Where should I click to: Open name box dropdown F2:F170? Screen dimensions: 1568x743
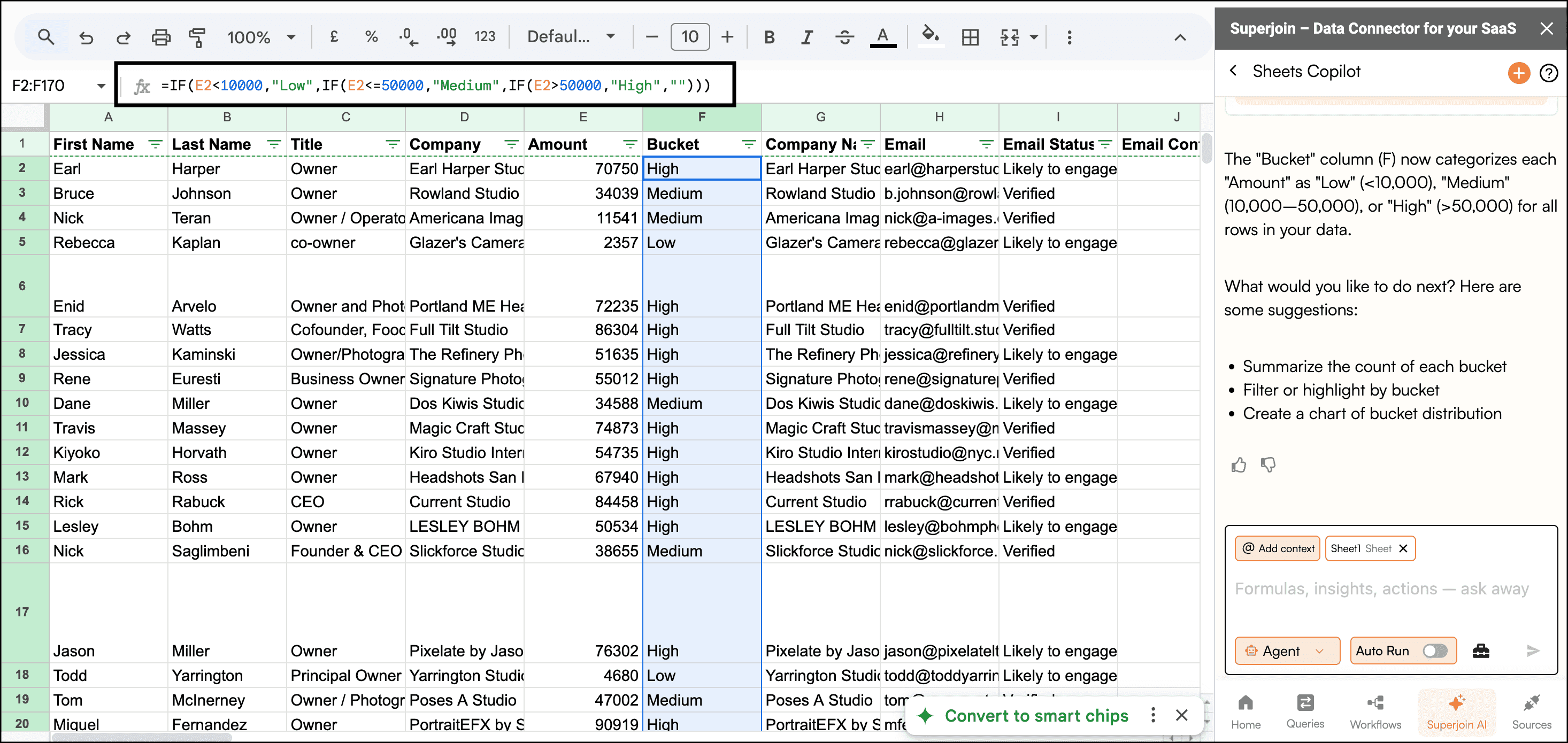[x=101, y=86]
